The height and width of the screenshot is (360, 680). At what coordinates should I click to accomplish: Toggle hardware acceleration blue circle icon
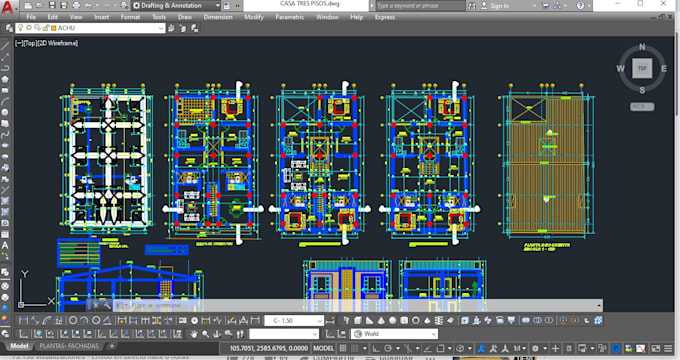click(616, 348)
